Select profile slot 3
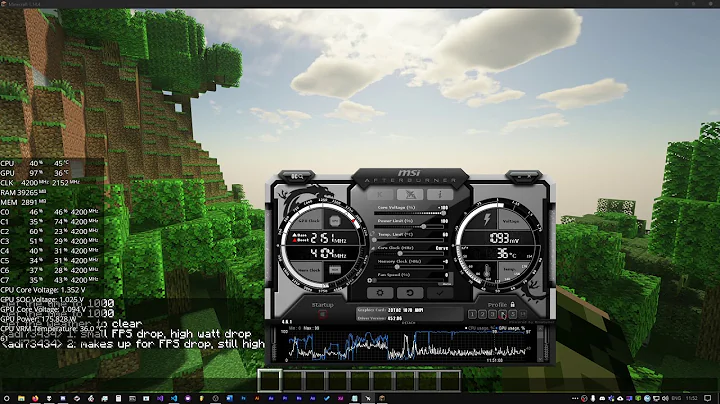720x404 pixels. [x=492, y=314]
